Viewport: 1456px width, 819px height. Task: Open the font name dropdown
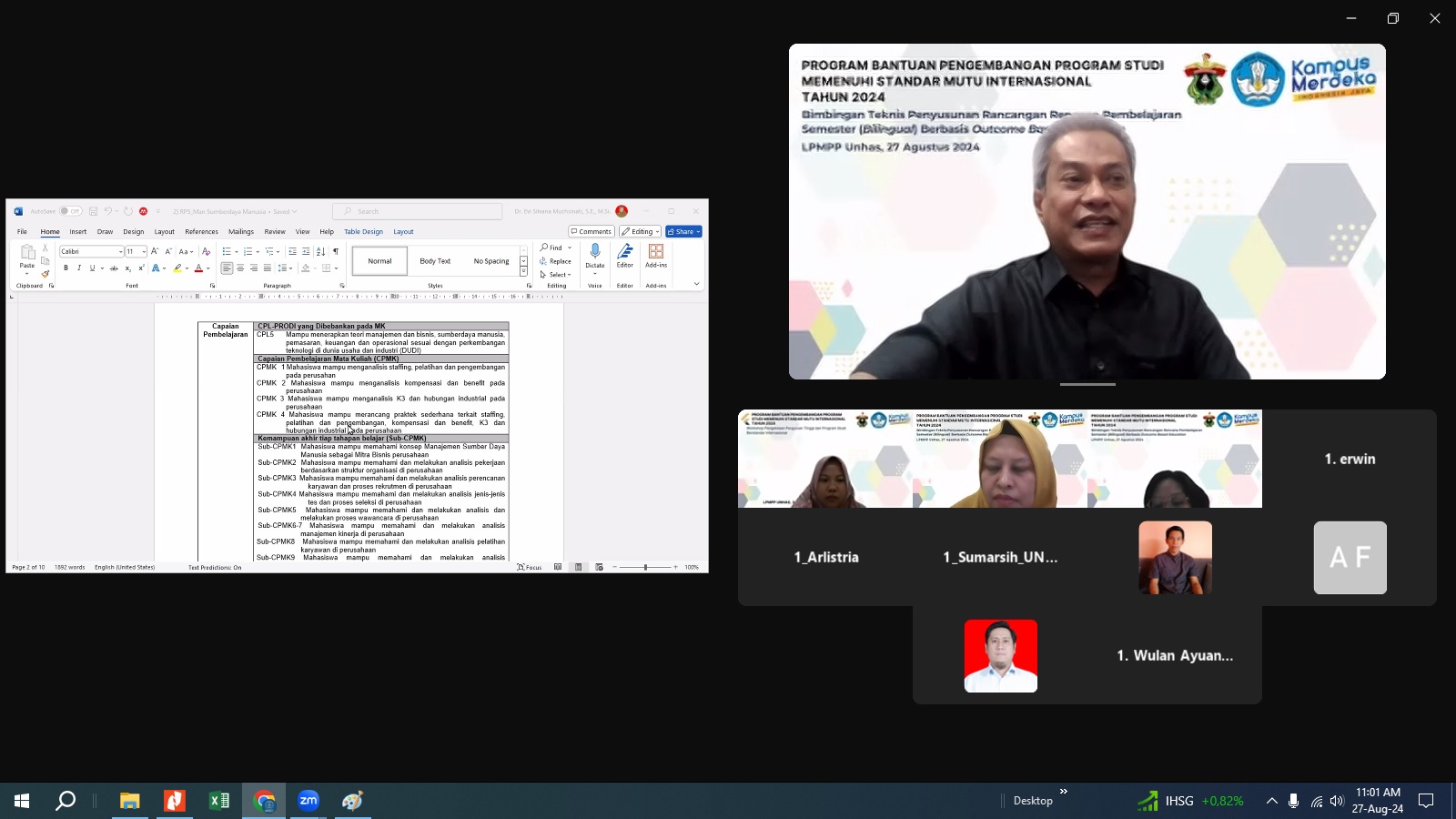120,251
